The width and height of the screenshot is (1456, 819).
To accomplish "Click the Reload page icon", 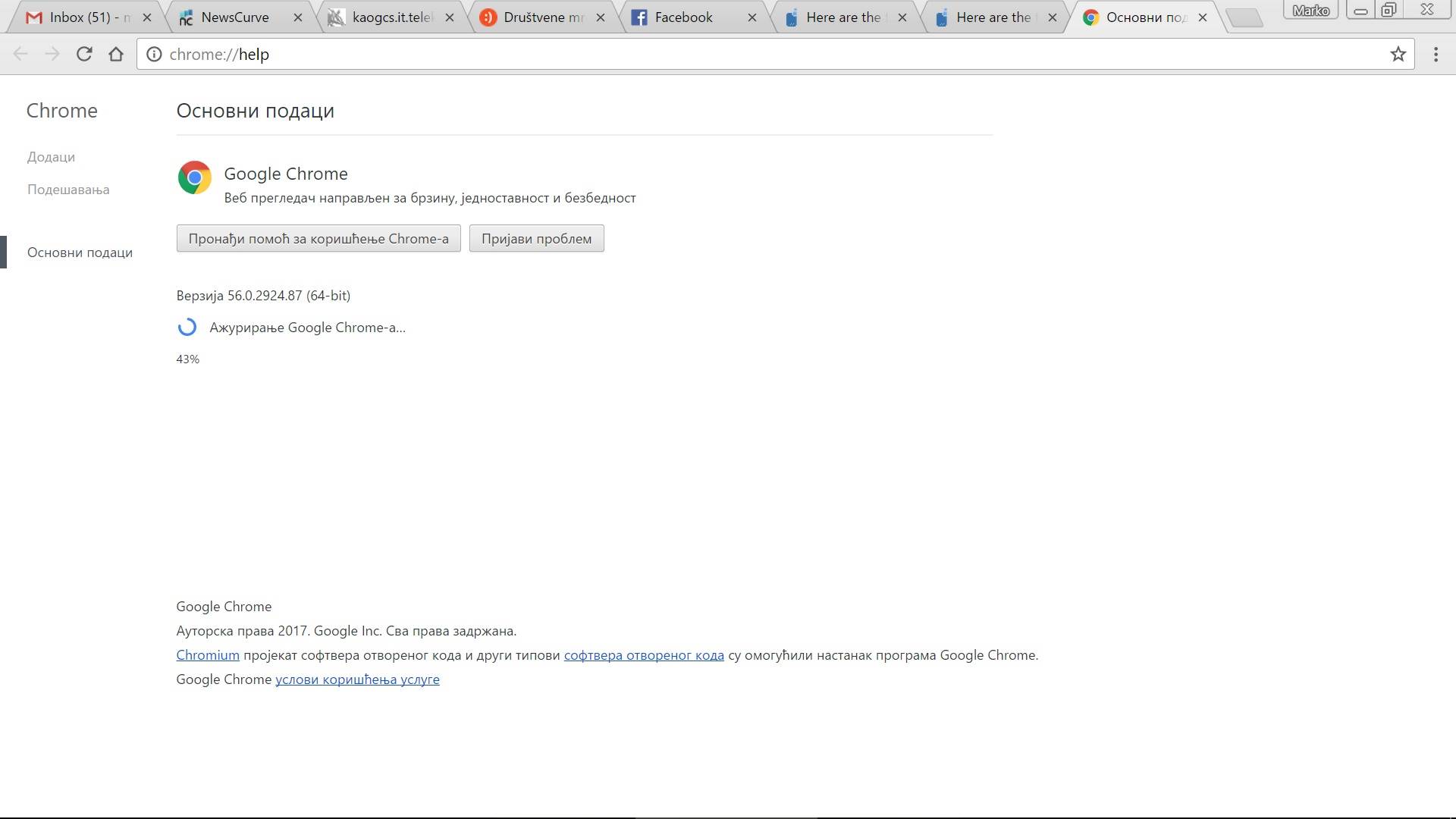I will [x=84, y=54].
